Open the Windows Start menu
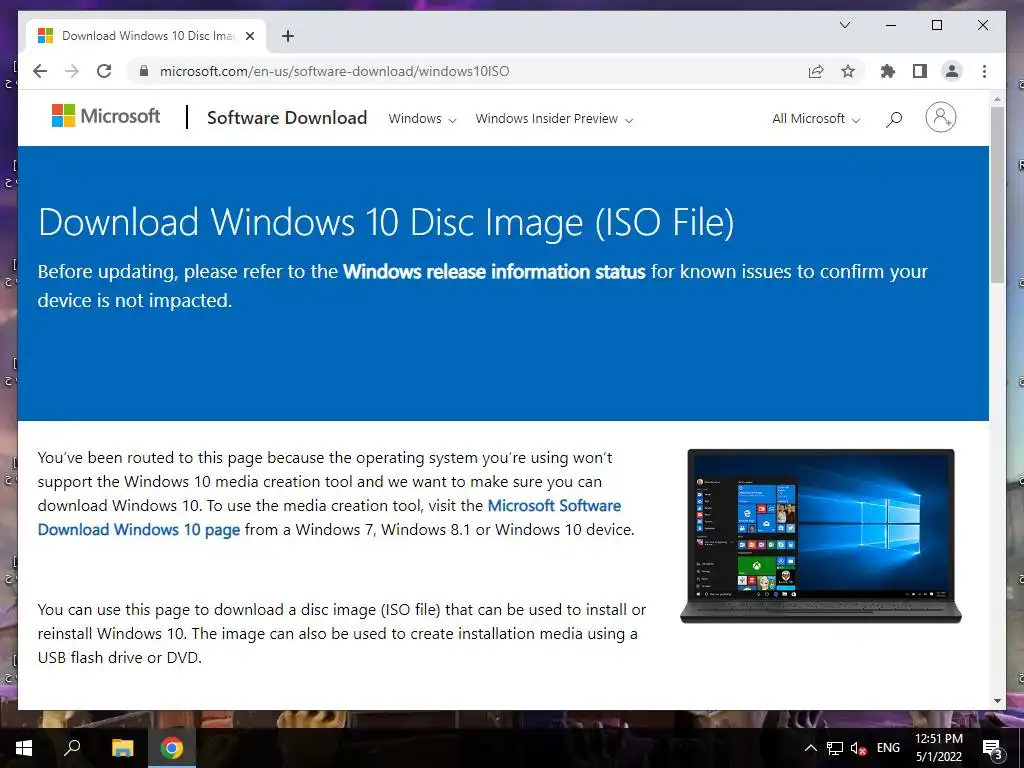The width and height of the screenshot is (1024, 768). pos(24,748)
